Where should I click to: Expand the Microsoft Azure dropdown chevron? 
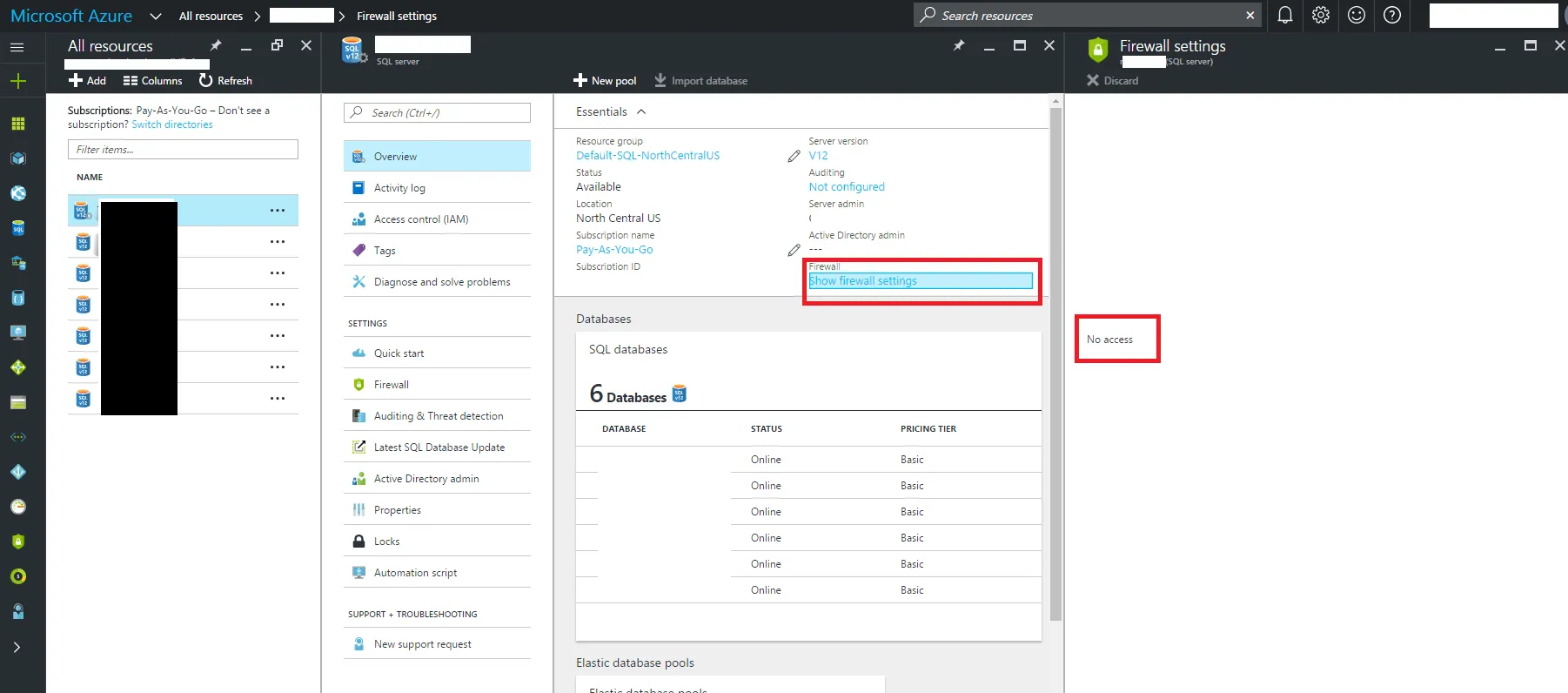(x=156, y=16)
